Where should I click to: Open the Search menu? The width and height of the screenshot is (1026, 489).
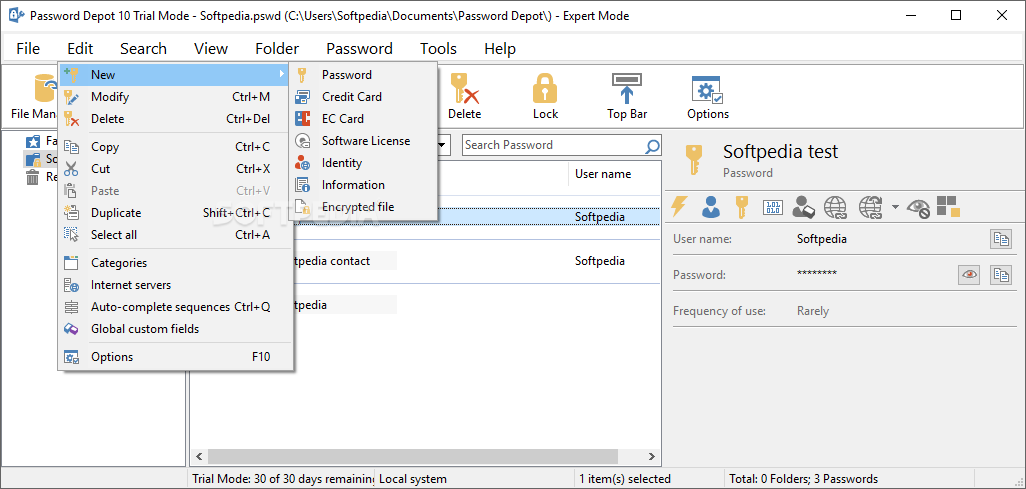coord(143,48)
